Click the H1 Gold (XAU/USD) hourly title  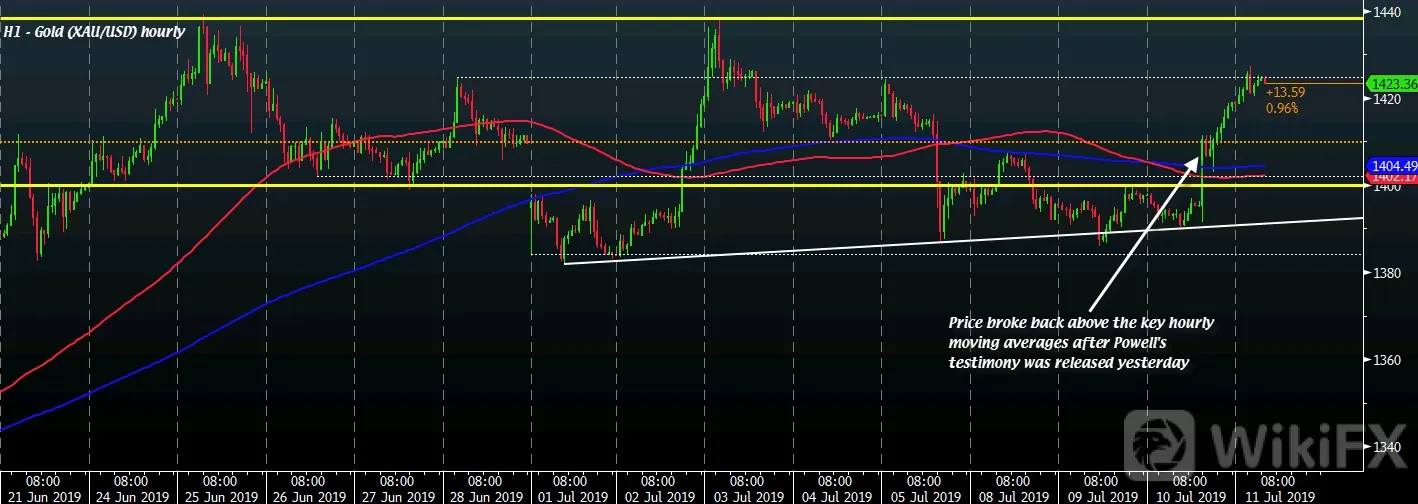tap(95, 32)
